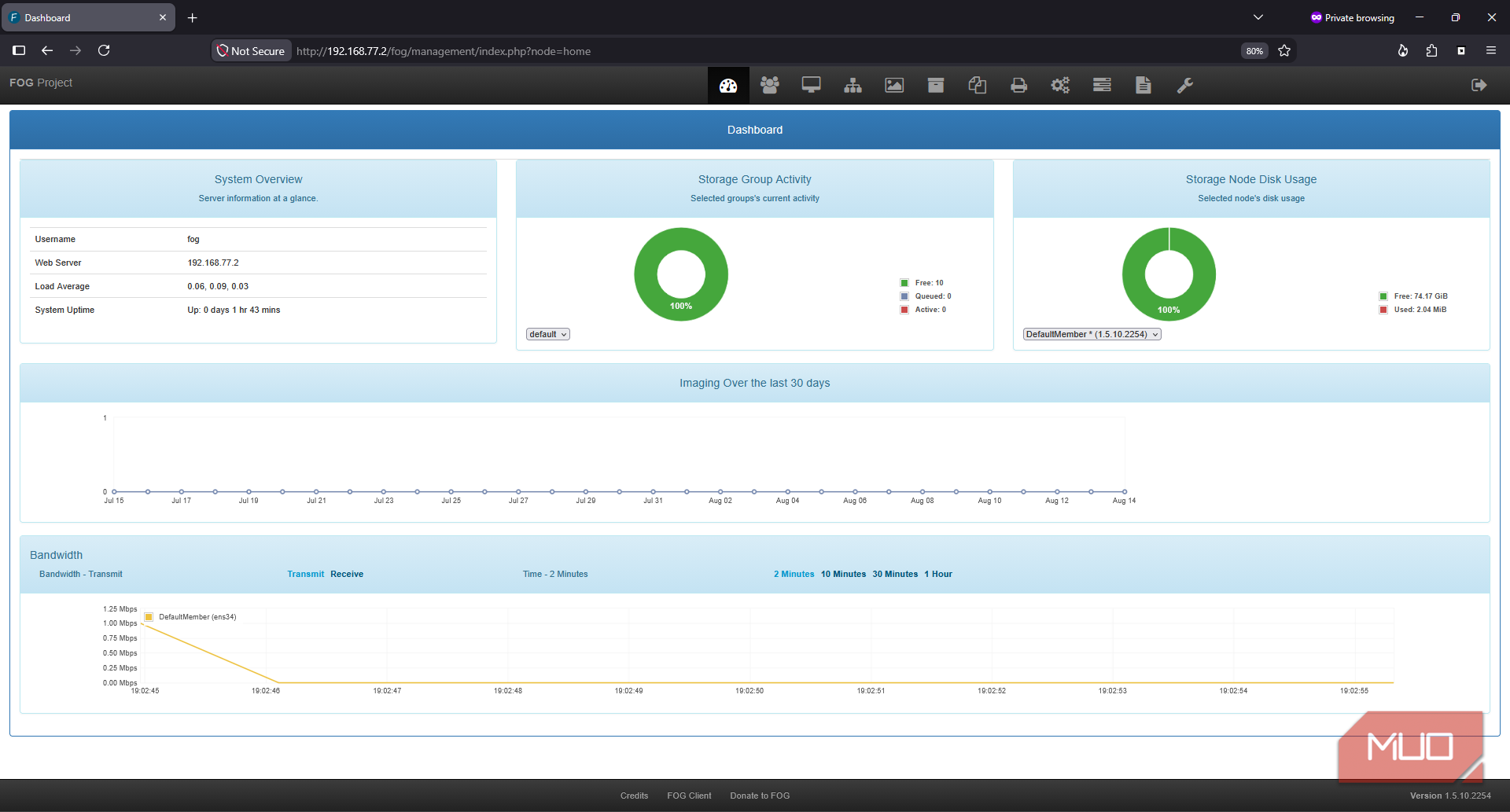
Task: Open the FOG Client footer link
Action: pos(689,795)
